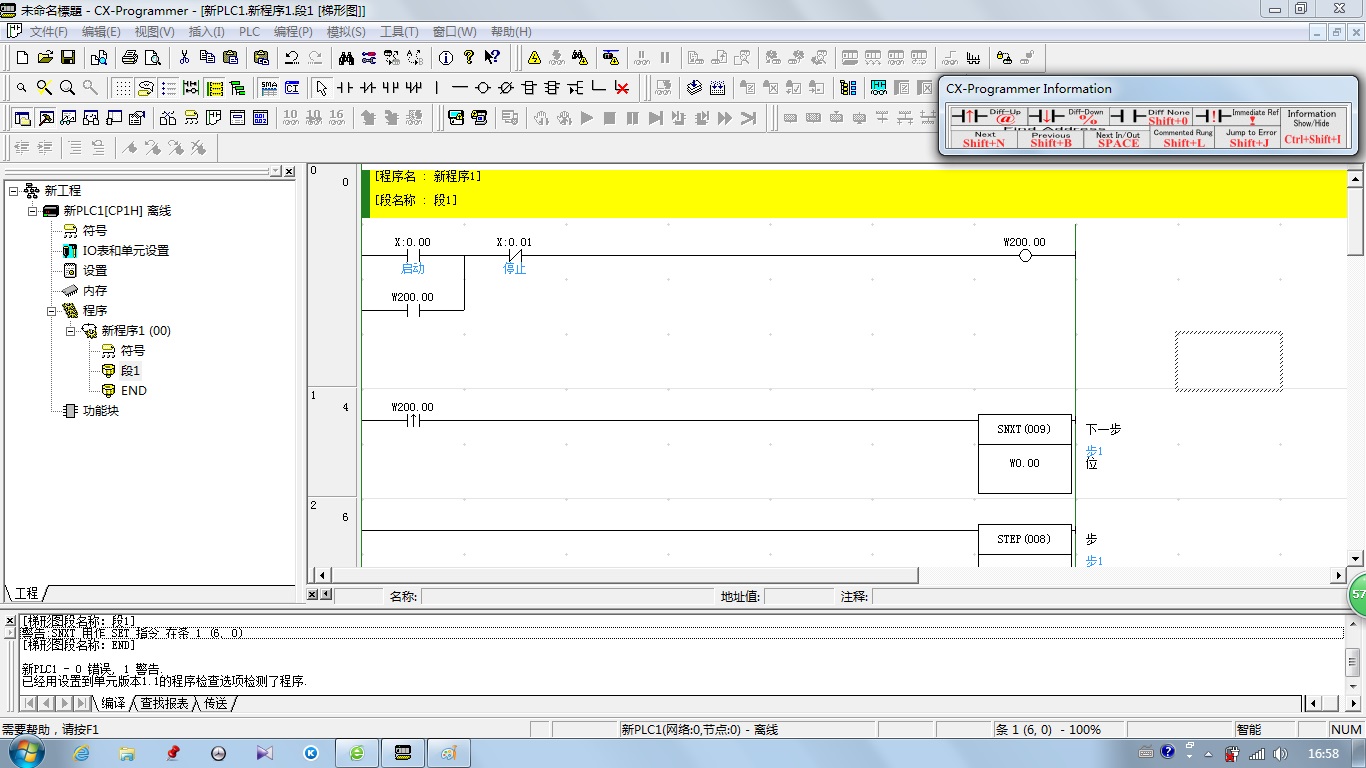
Task: Toggle the output window view button
Action: tap(46, 118)
